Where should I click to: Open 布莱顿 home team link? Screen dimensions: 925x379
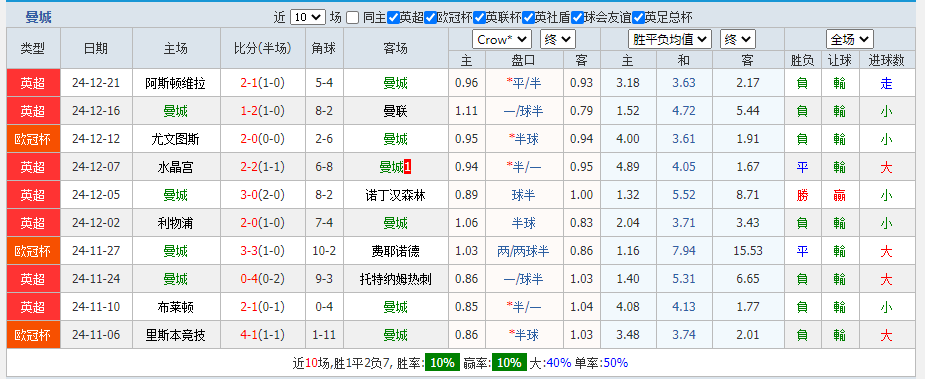click(176, 307)
